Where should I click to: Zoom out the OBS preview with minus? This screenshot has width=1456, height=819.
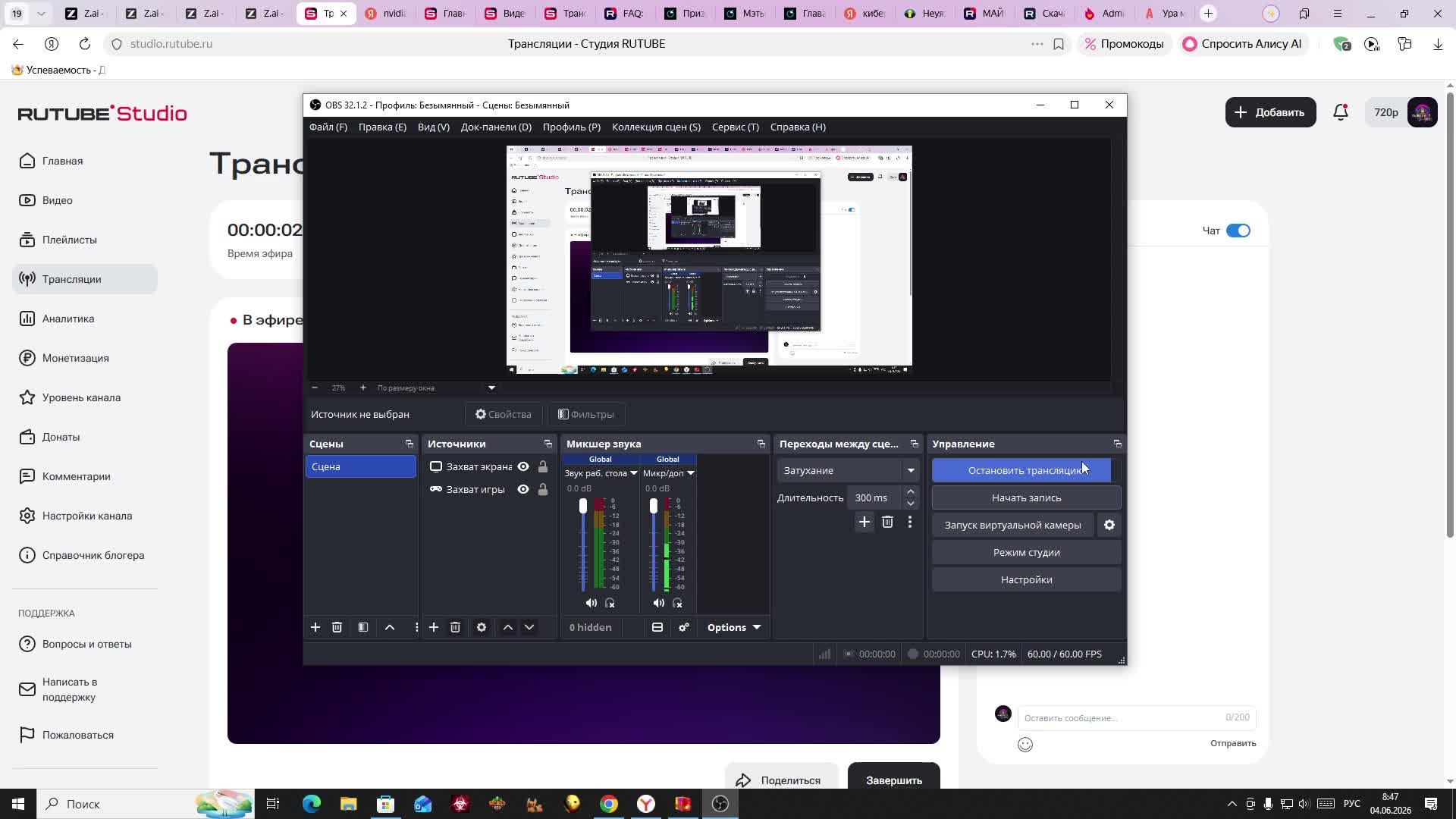click(315, 388)
